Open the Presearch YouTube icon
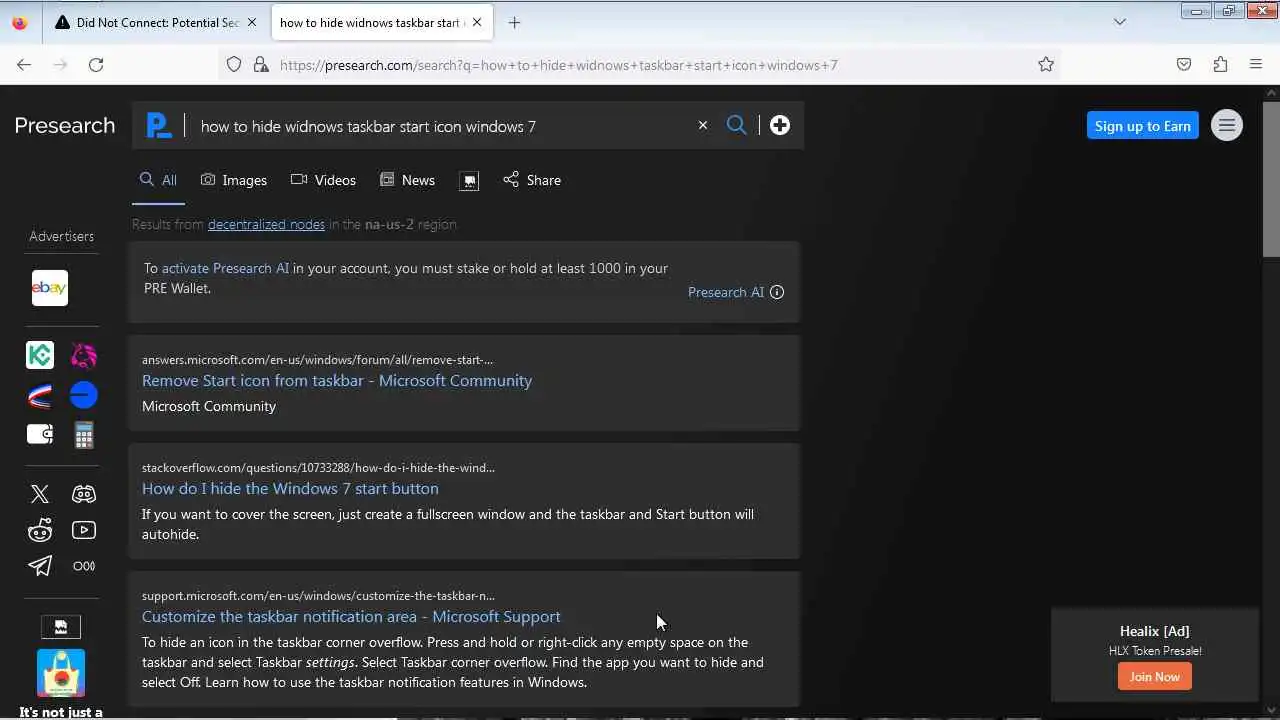The image size is (1280, 720). tap(84, 530)
